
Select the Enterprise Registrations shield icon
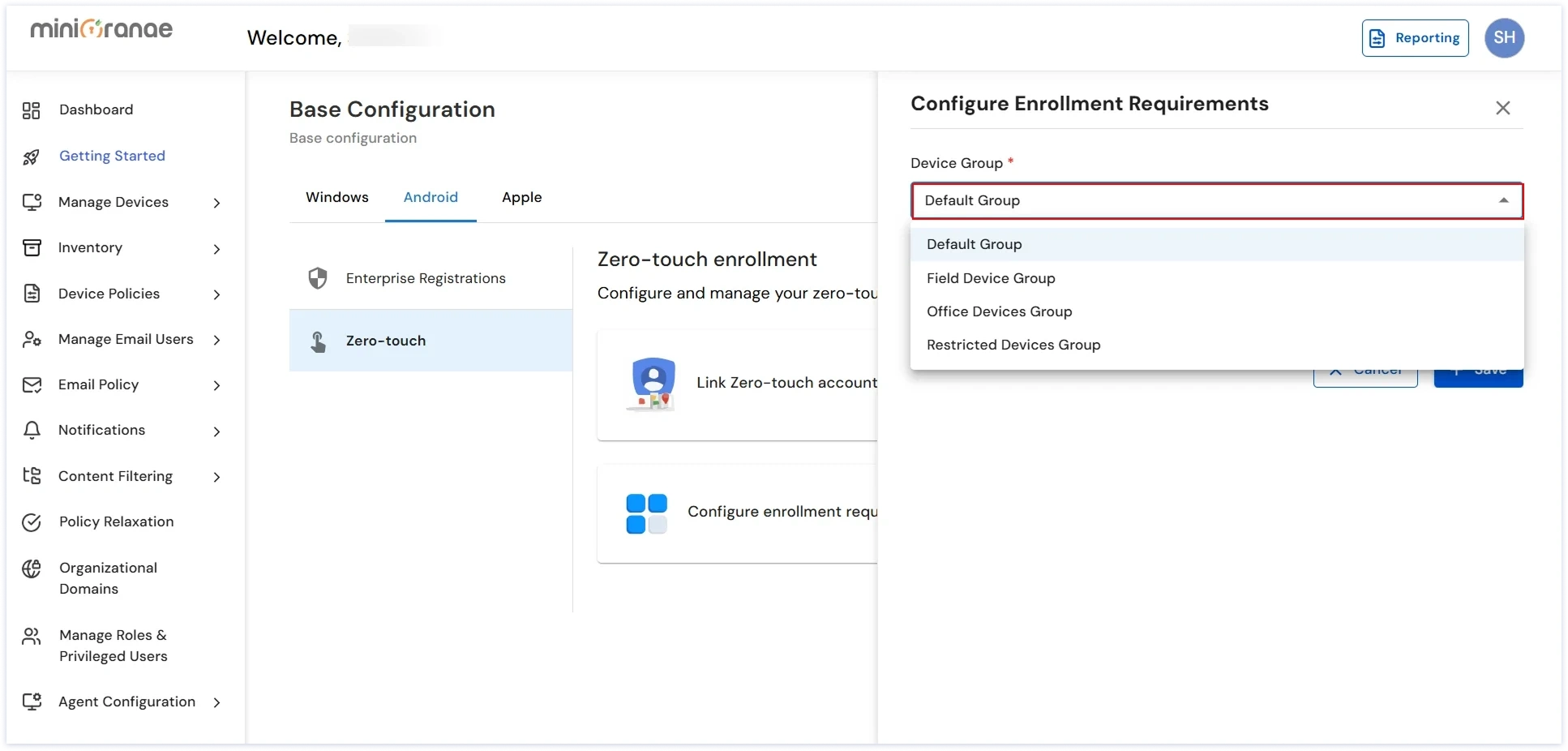point(317,278)
